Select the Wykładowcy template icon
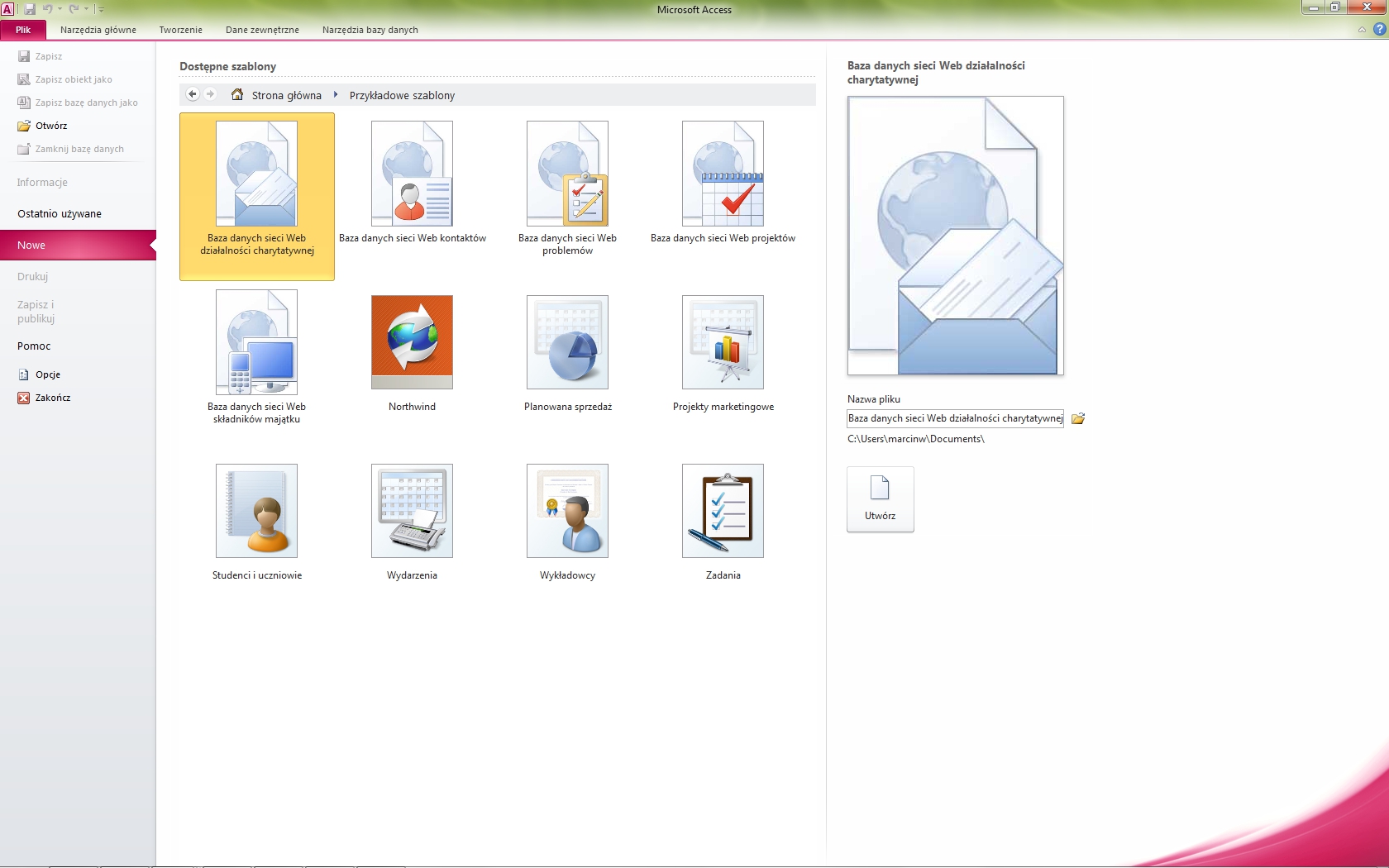The width and height of the screenshot is (1389, 868). 567,511
